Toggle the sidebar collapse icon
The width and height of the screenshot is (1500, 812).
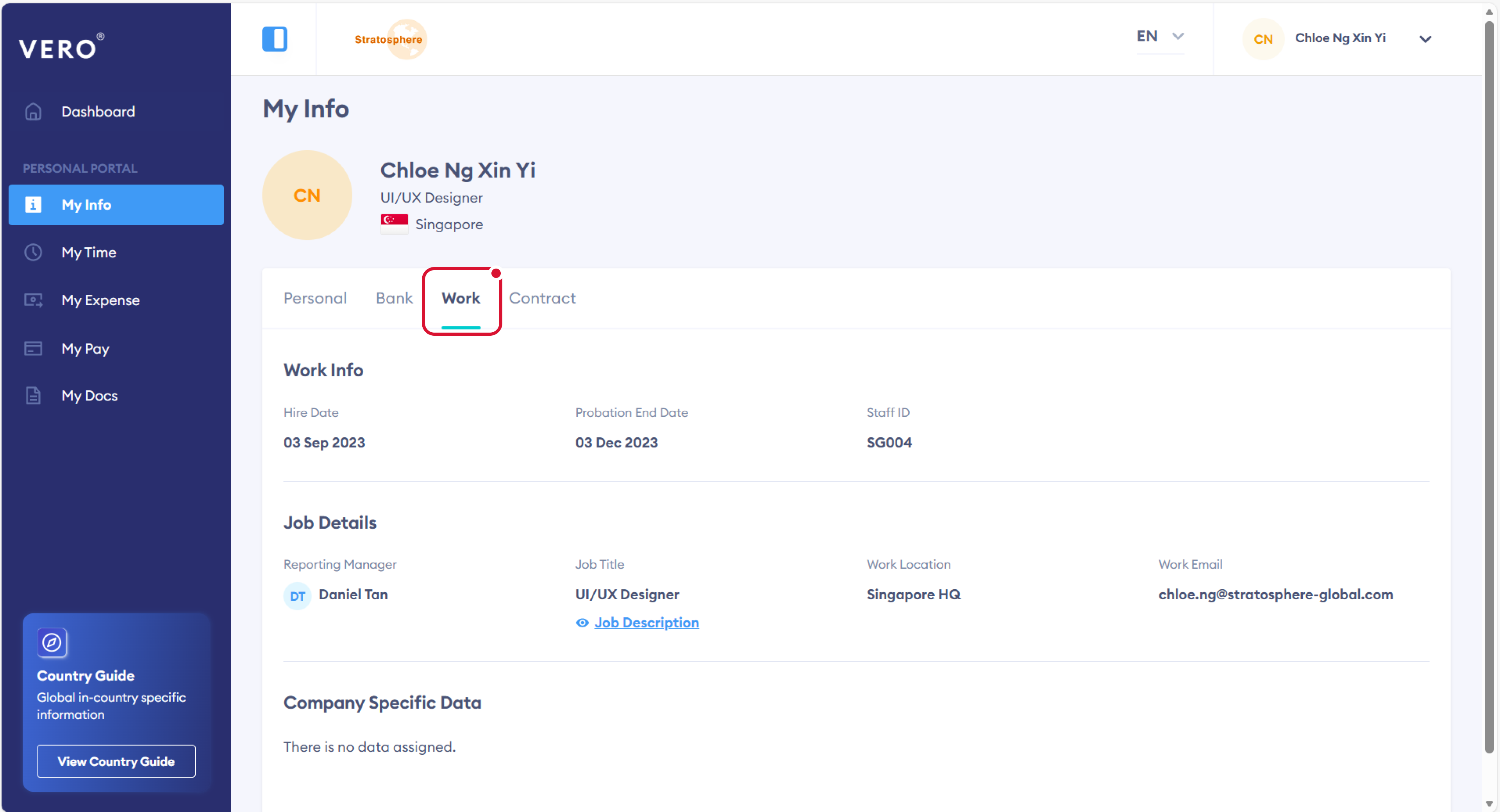tap(274, 39)
